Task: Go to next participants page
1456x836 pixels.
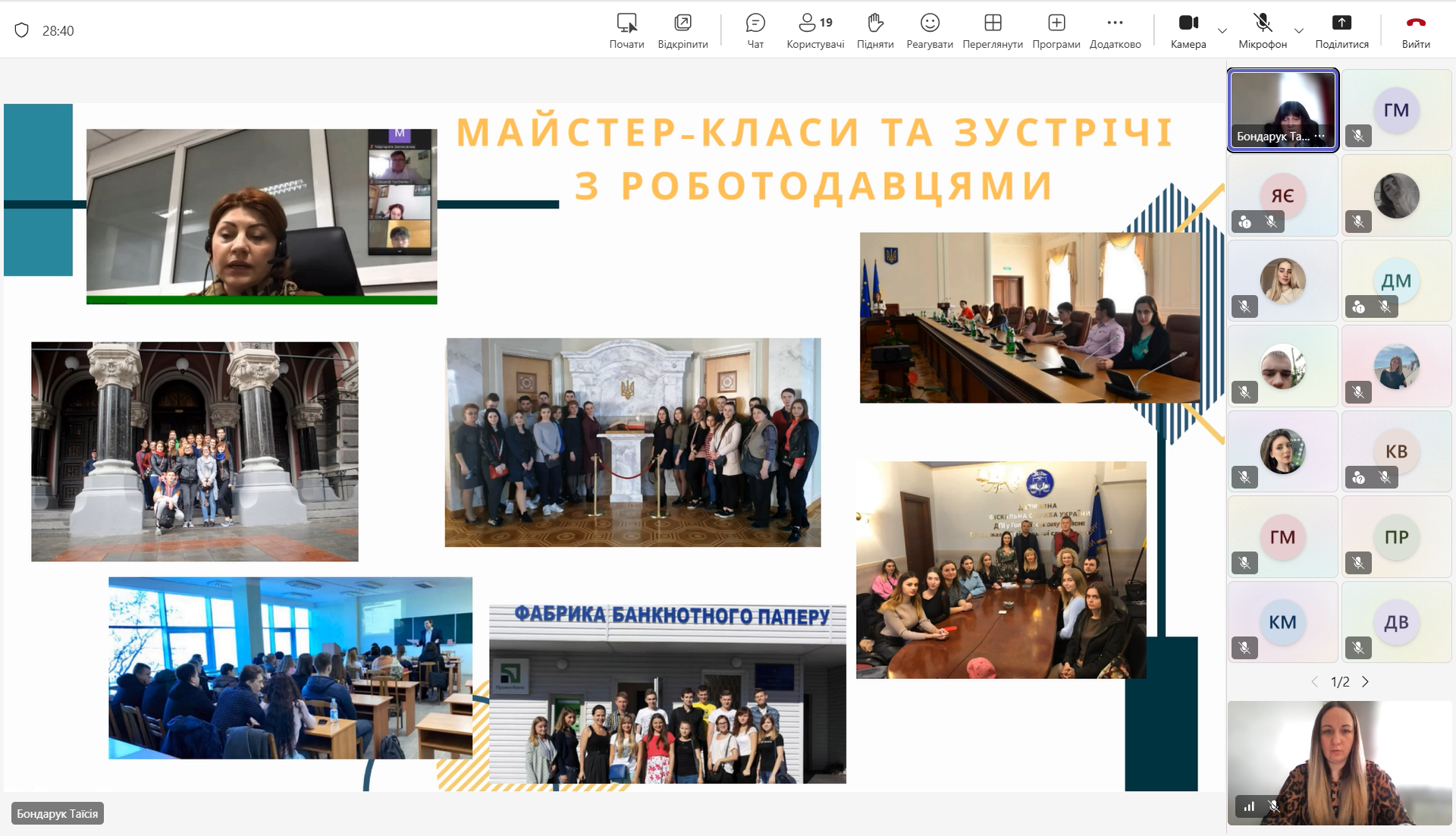Action: point(1366,682)
